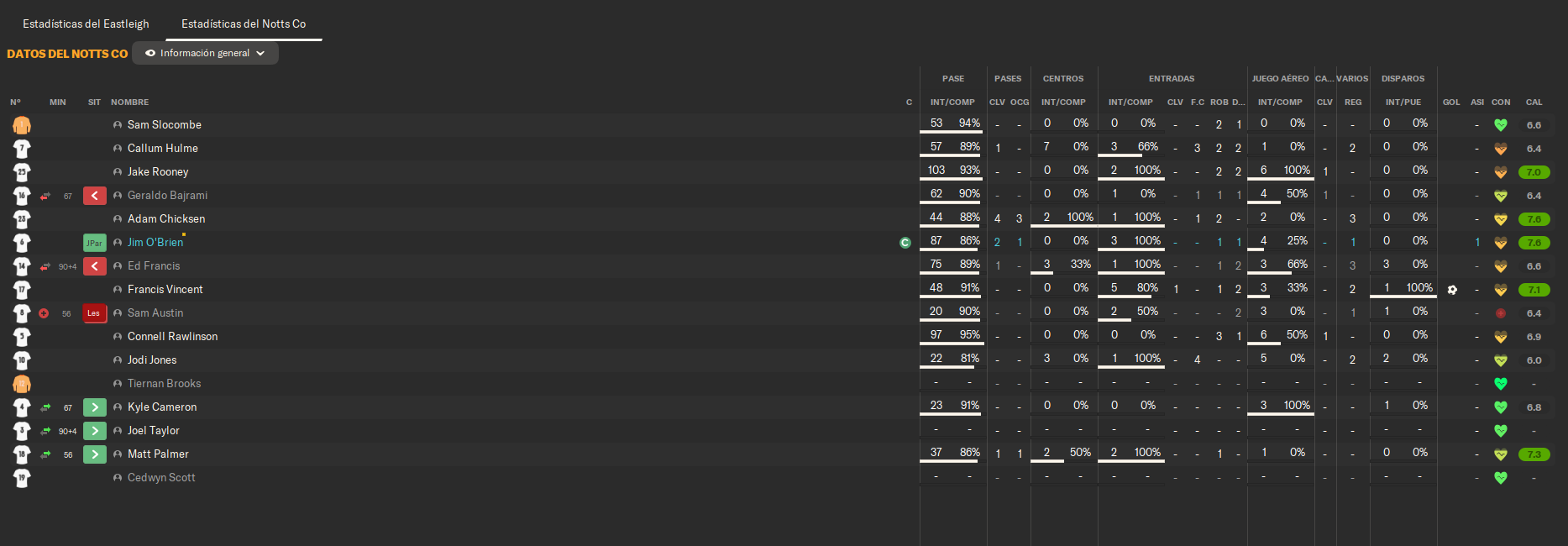Image resolution: width=1568 pixels, height=546 pixels.
Task: Select the Estadísticas del Notts Co tab
Action: pyautogui.click(x=244, y=24)
